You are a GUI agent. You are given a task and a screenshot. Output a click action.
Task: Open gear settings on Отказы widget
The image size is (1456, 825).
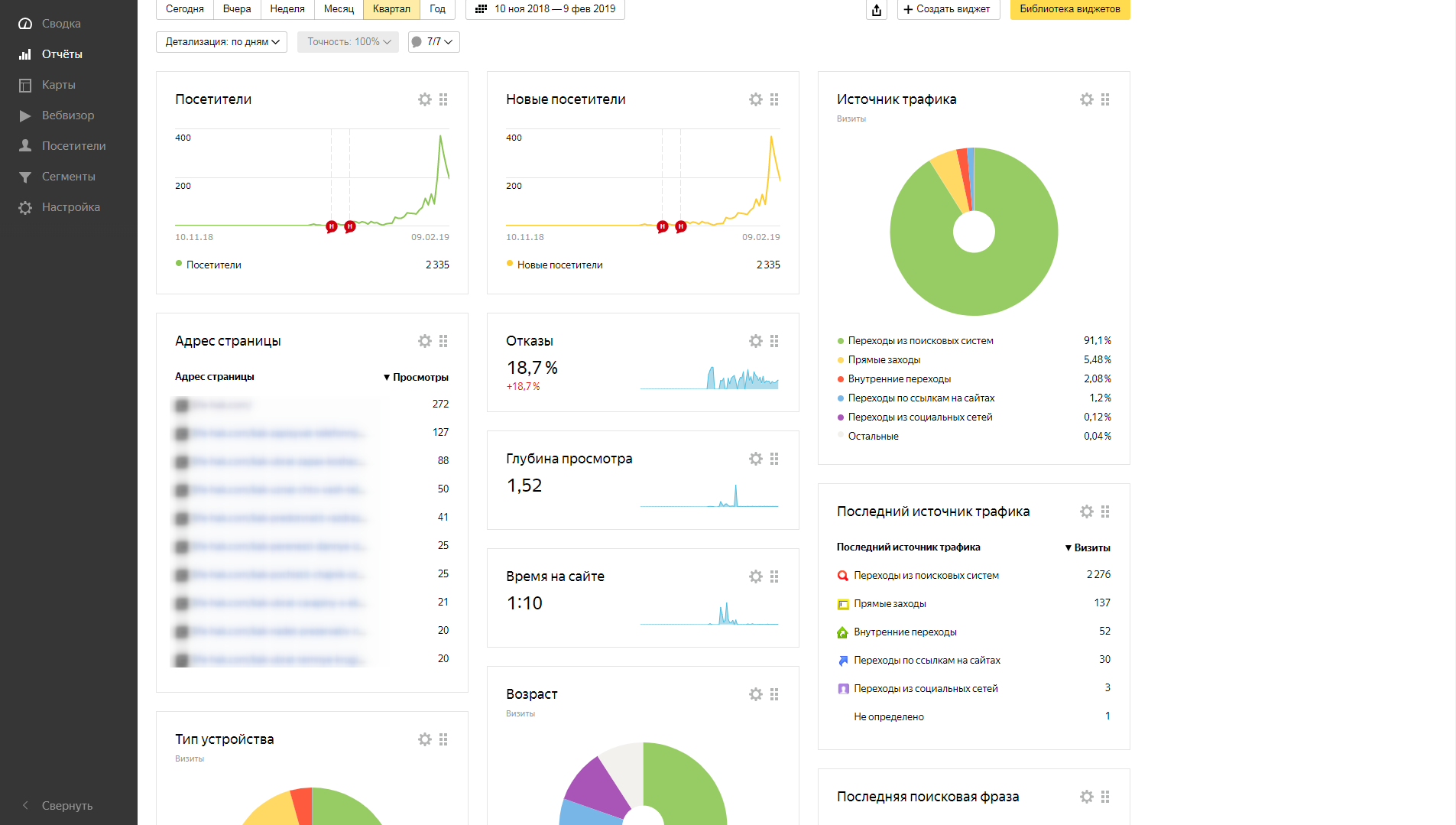tap(756, 341)
